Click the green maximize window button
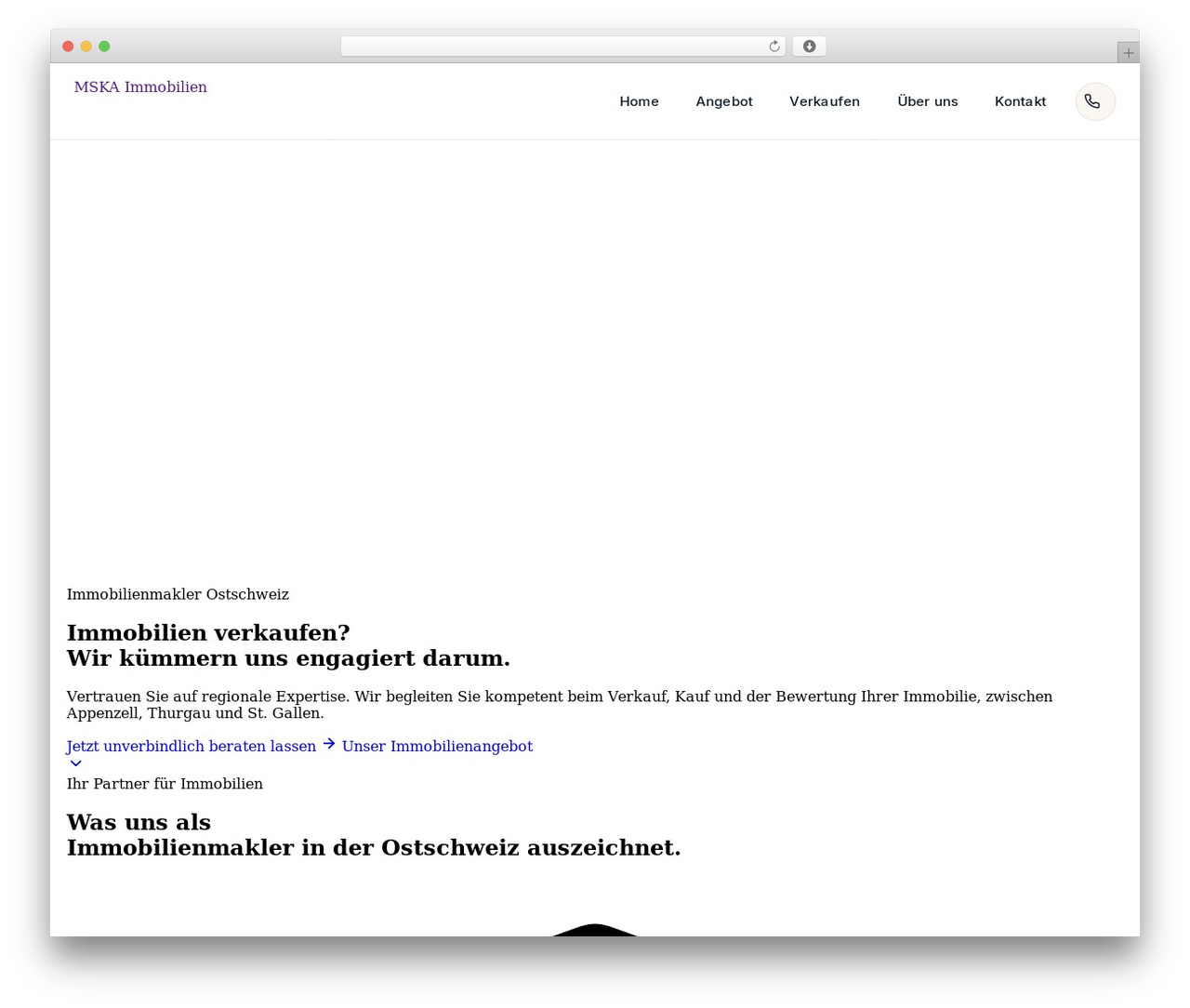The image size is (1190, 1008). [104, 46]
